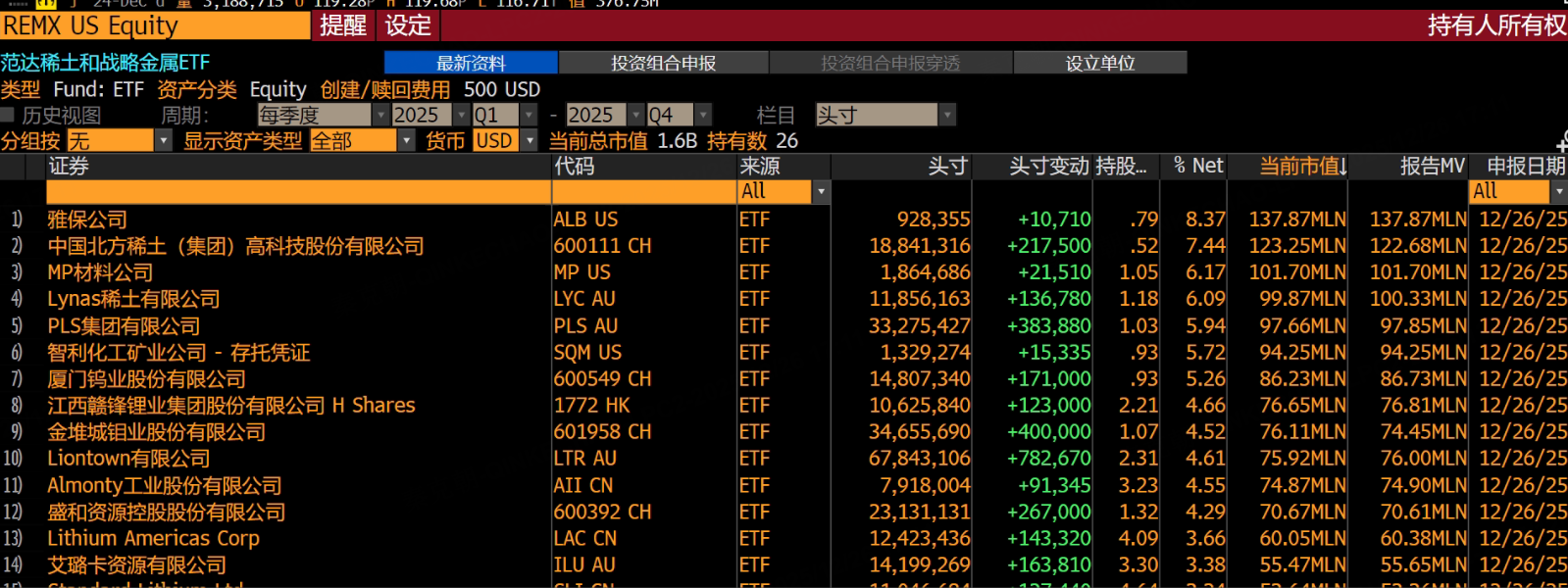Click the 持有人所有权 title label
Viewport: 1568px width, 588px height.
[x=1496, y=25]
